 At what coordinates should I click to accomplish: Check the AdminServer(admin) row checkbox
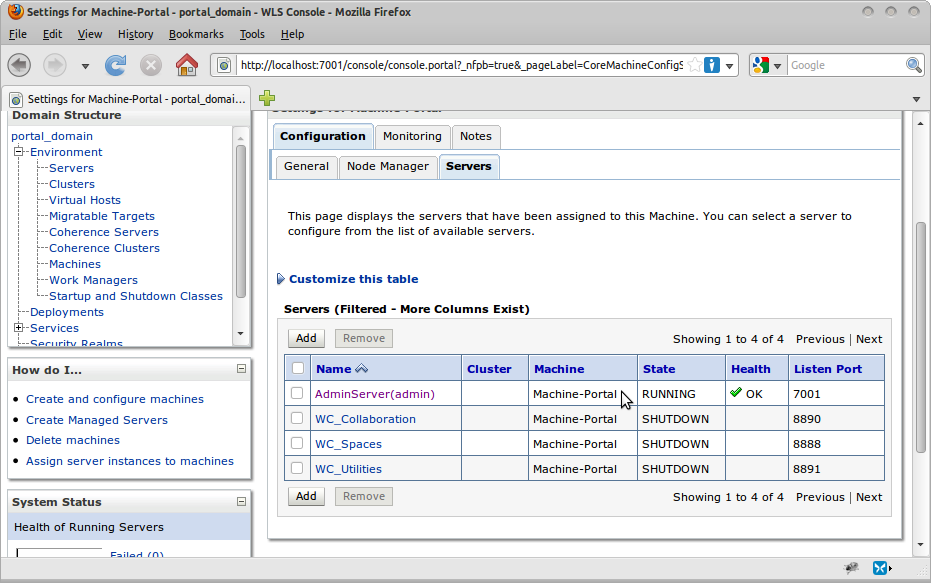click(x=297, y=393)
